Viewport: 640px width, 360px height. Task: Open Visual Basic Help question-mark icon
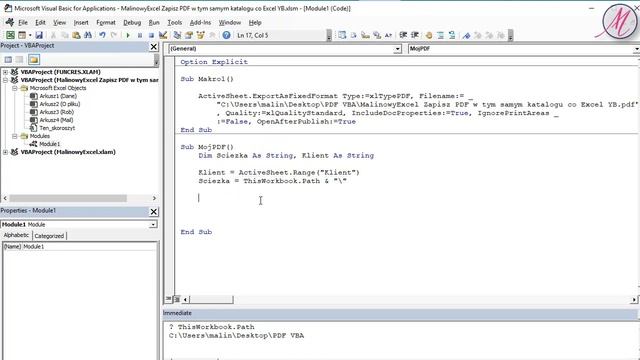[x=227, y=36]
